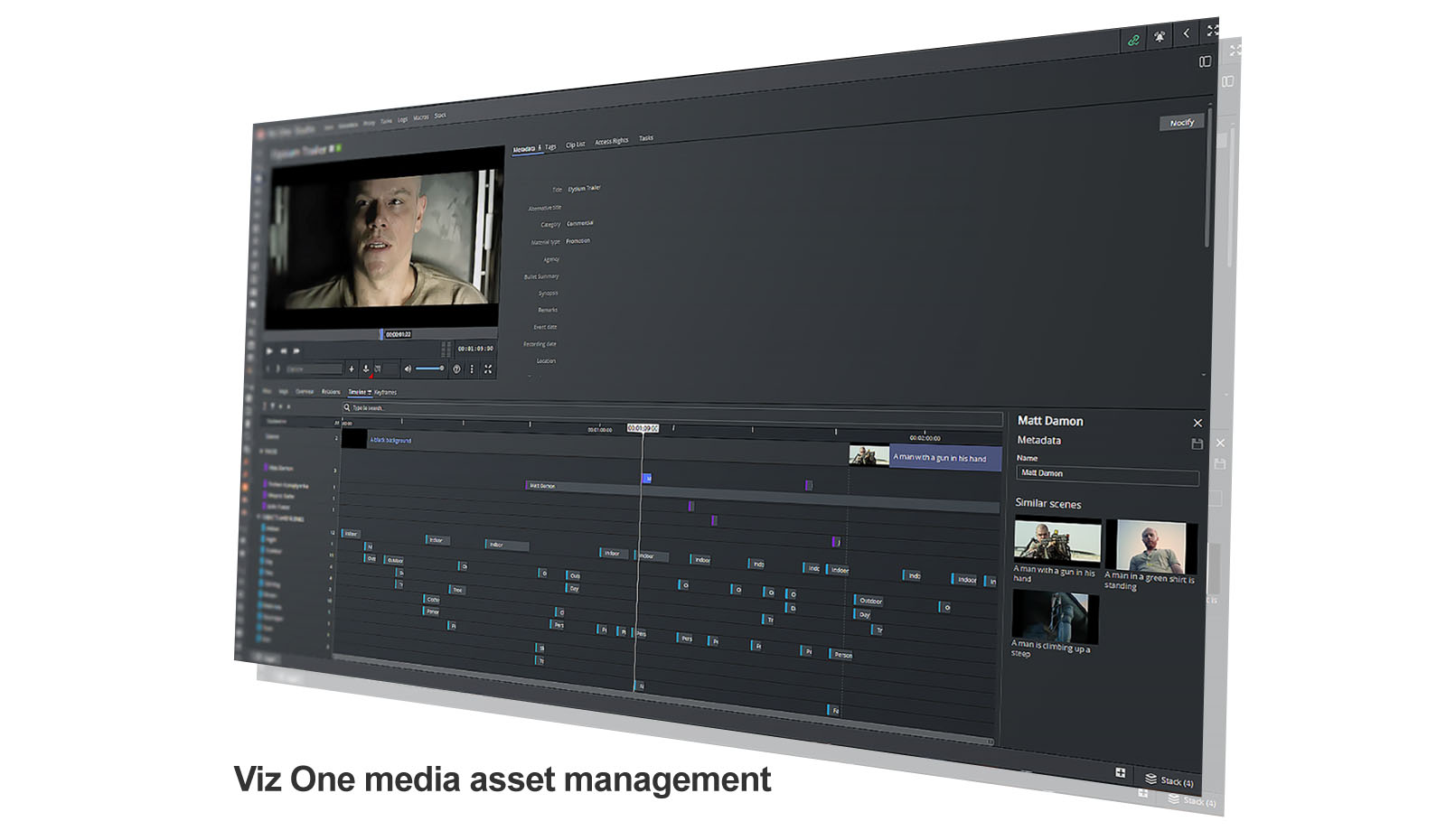Viewport: 1446px width, 840px height.
Task: Click the speaker volume icon
Action: [408, 369]
